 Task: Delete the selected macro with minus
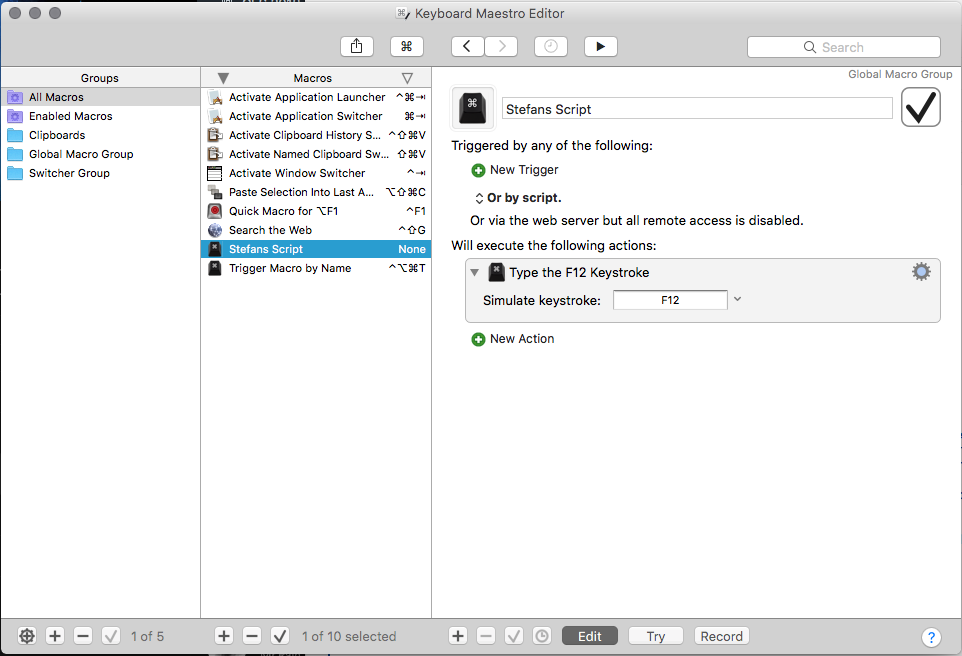(252, 636)
